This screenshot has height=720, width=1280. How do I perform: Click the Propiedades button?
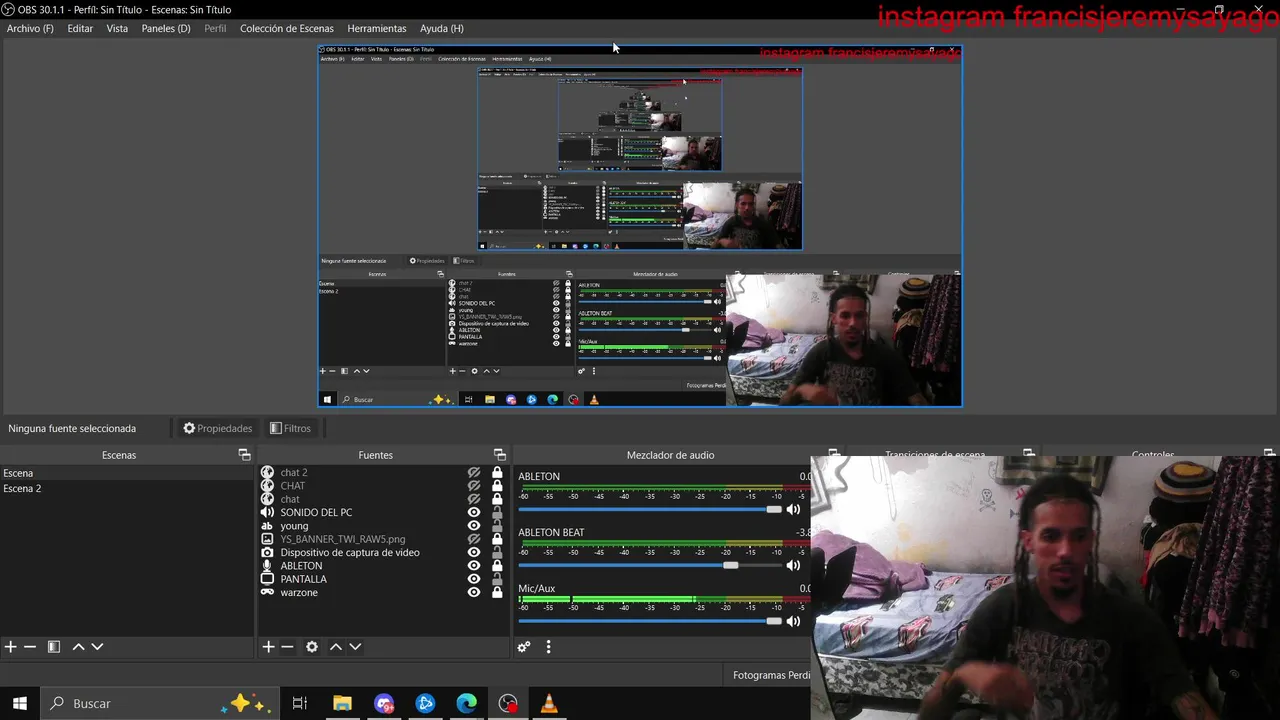[217, 428]
